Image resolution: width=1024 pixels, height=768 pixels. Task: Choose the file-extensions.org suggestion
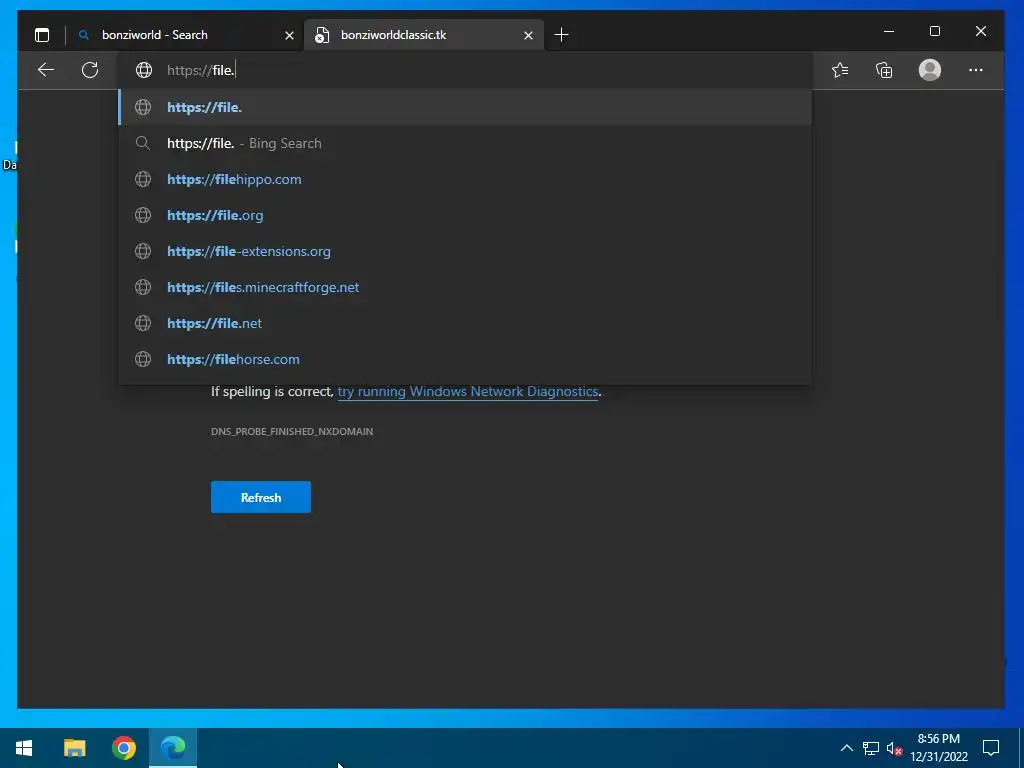[465, 251]
